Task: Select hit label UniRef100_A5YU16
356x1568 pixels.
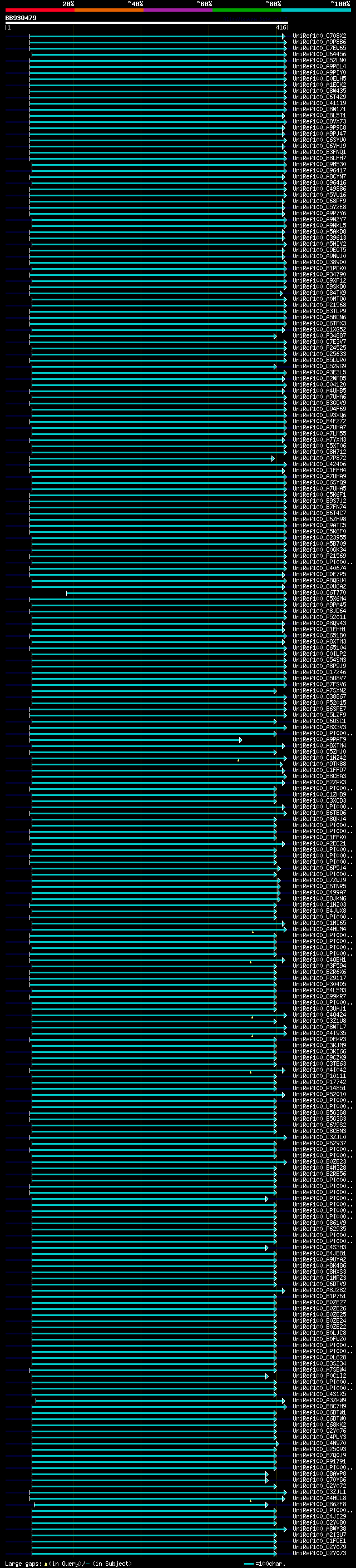Action: click(319, 195)
